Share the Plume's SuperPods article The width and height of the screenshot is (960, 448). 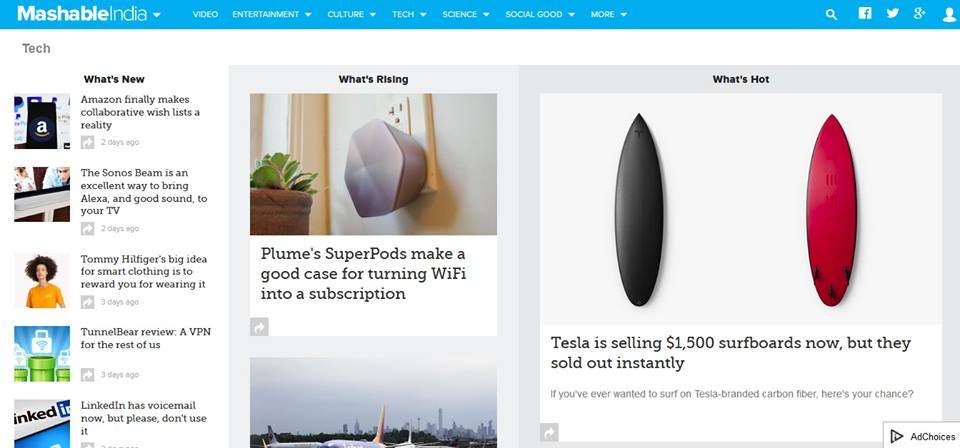tap(259, 327)
